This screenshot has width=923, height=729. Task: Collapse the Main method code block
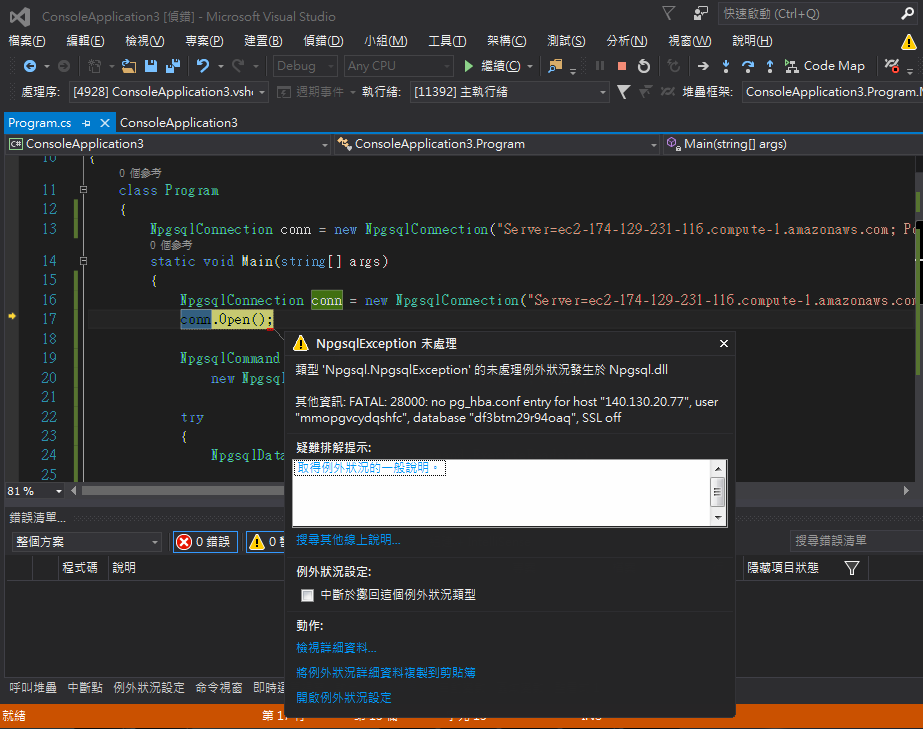pyautogui.click(x=84, y=261)
